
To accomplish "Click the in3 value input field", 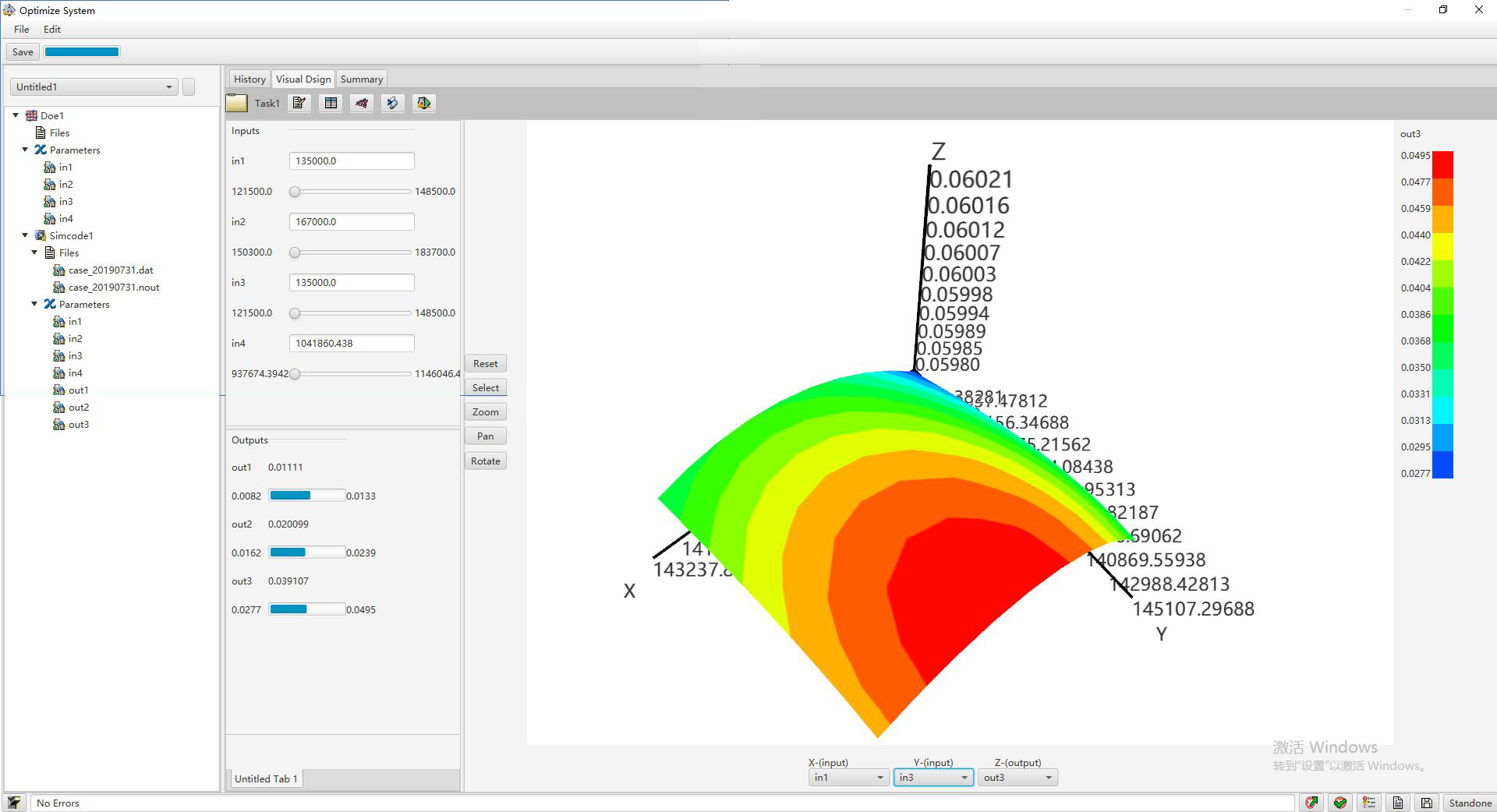I will 352,282.
